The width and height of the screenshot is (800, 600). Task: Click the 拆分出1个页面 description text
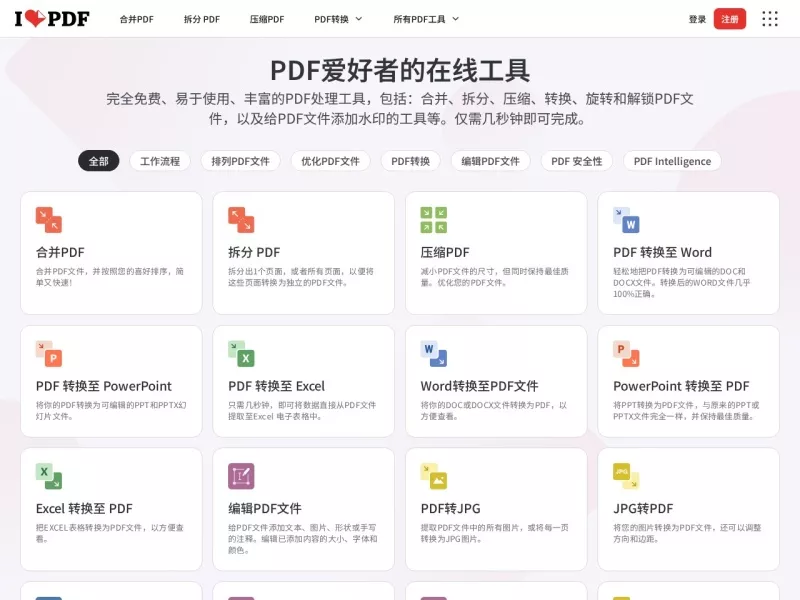coord(301,277)
